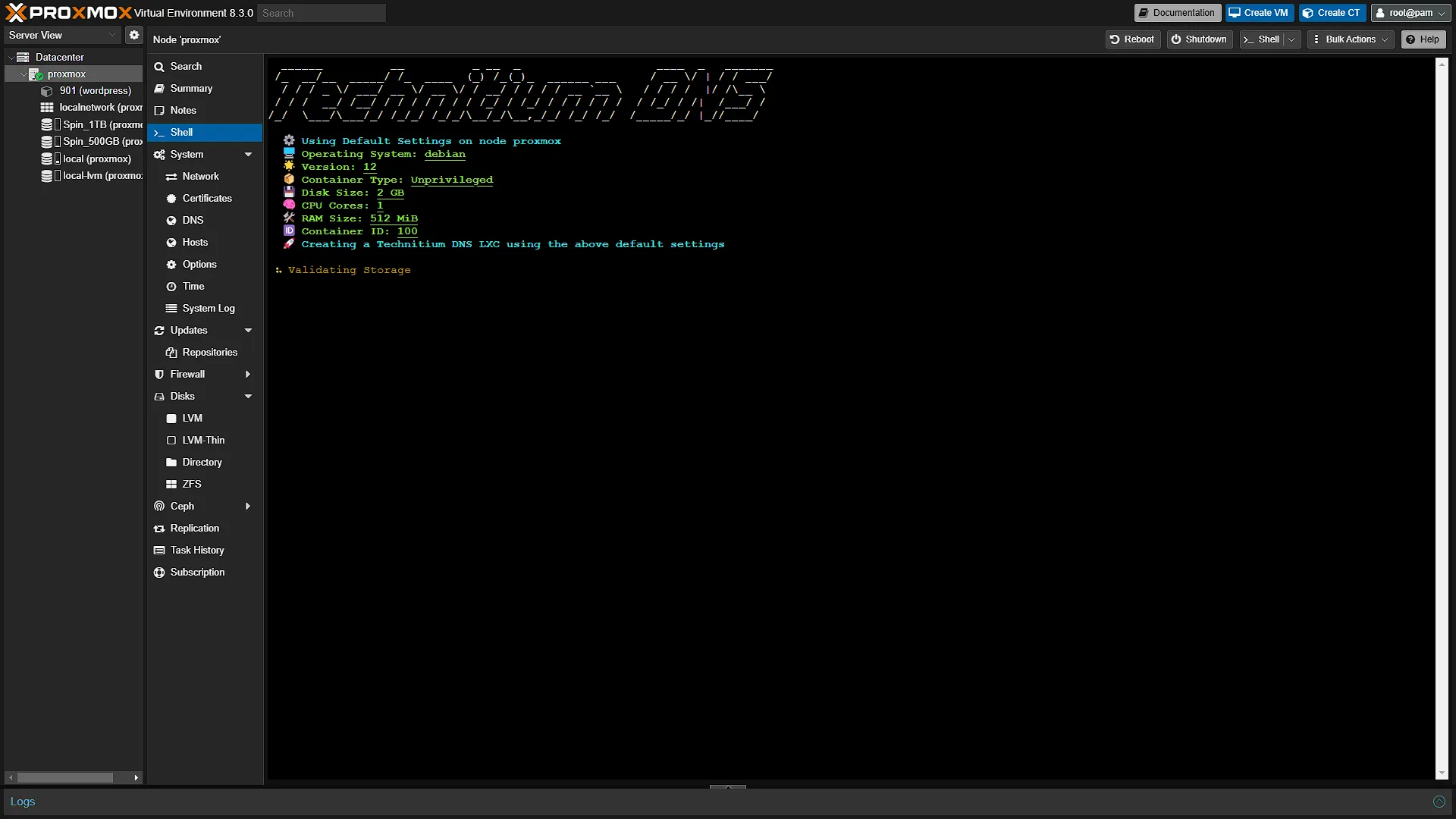Click the Summary book icon
Screen dimensions: 1456x819
pos(159,89)
